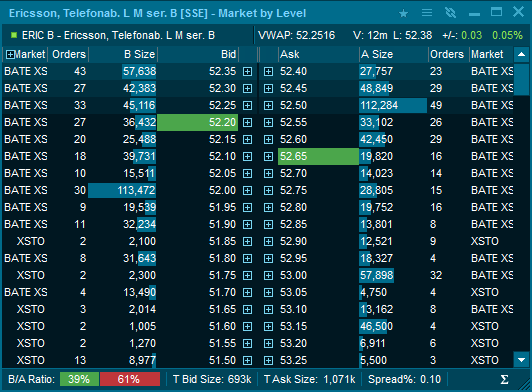Viewport: 532px width, 392px height.
Task: Click bid price 51.50 in bottom row
Action: (223, 360)
